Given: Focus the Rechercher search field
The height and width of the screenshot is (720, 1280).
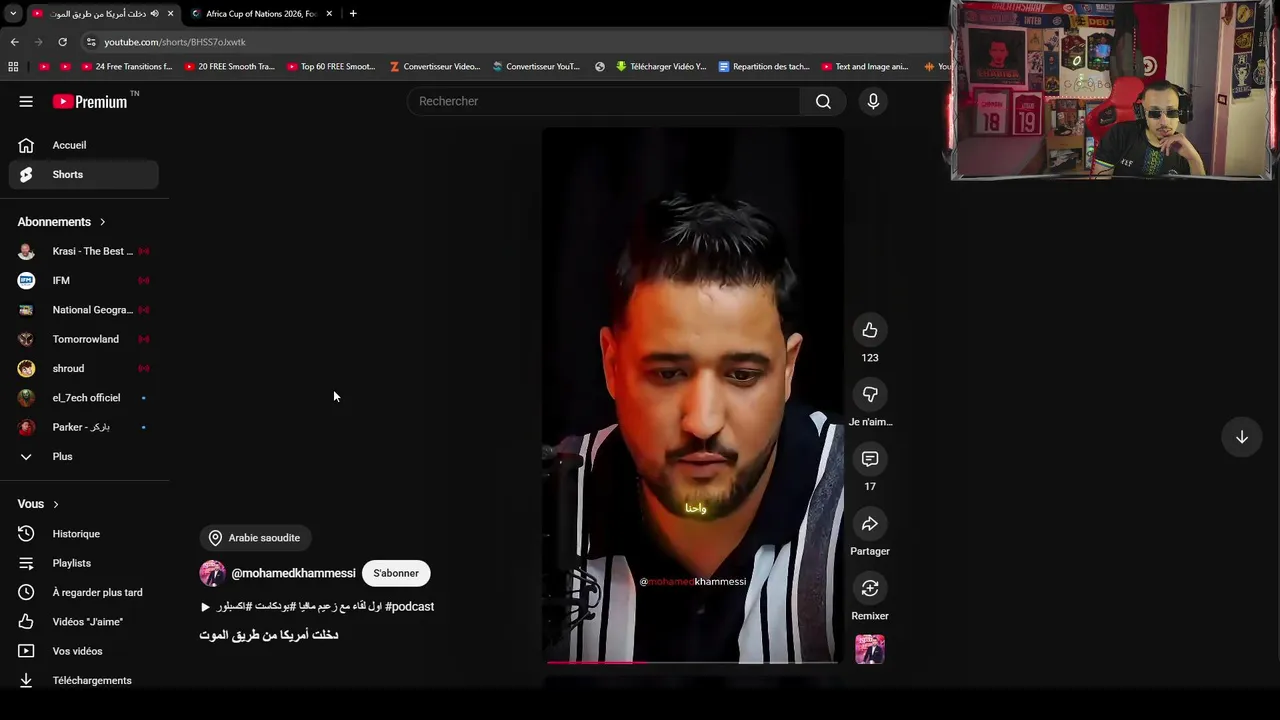Looking at the screenshot, I should coord(603,101).
